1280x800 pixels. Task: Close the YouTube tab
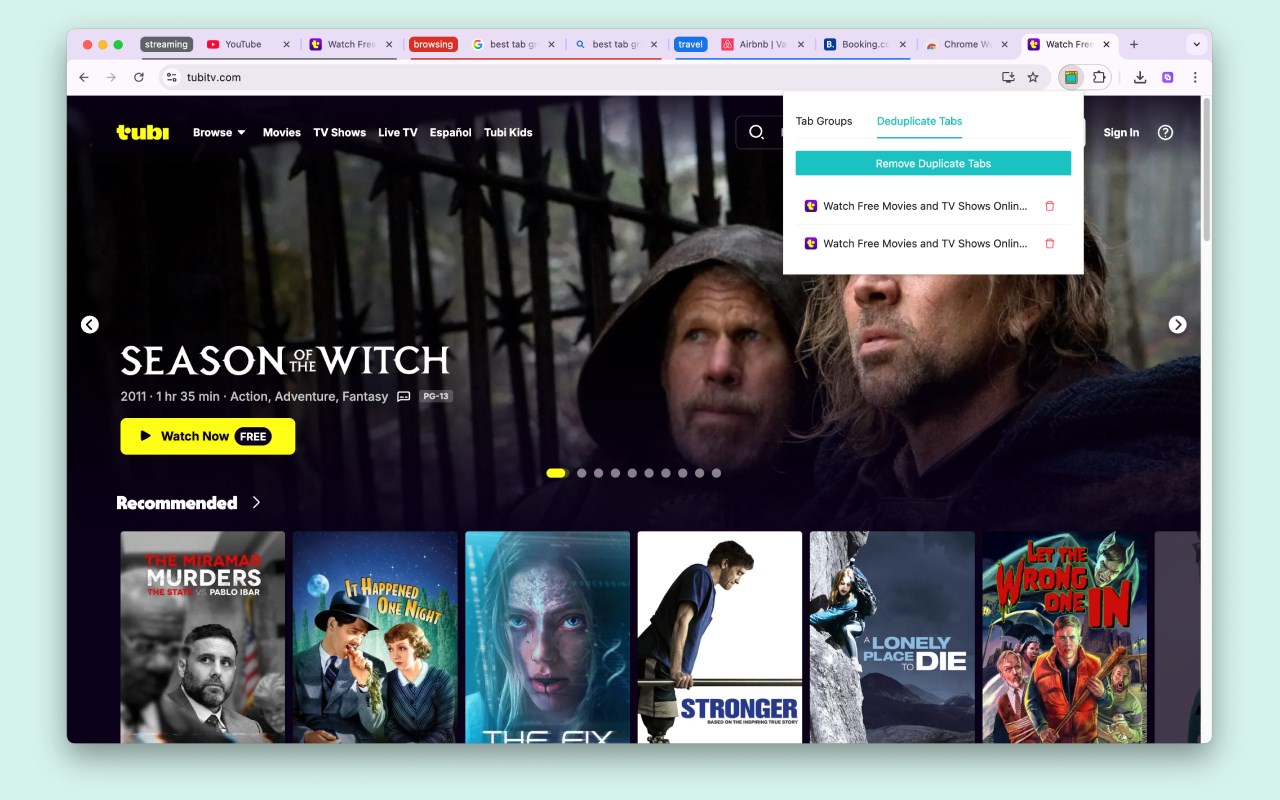tap(286, 44)
